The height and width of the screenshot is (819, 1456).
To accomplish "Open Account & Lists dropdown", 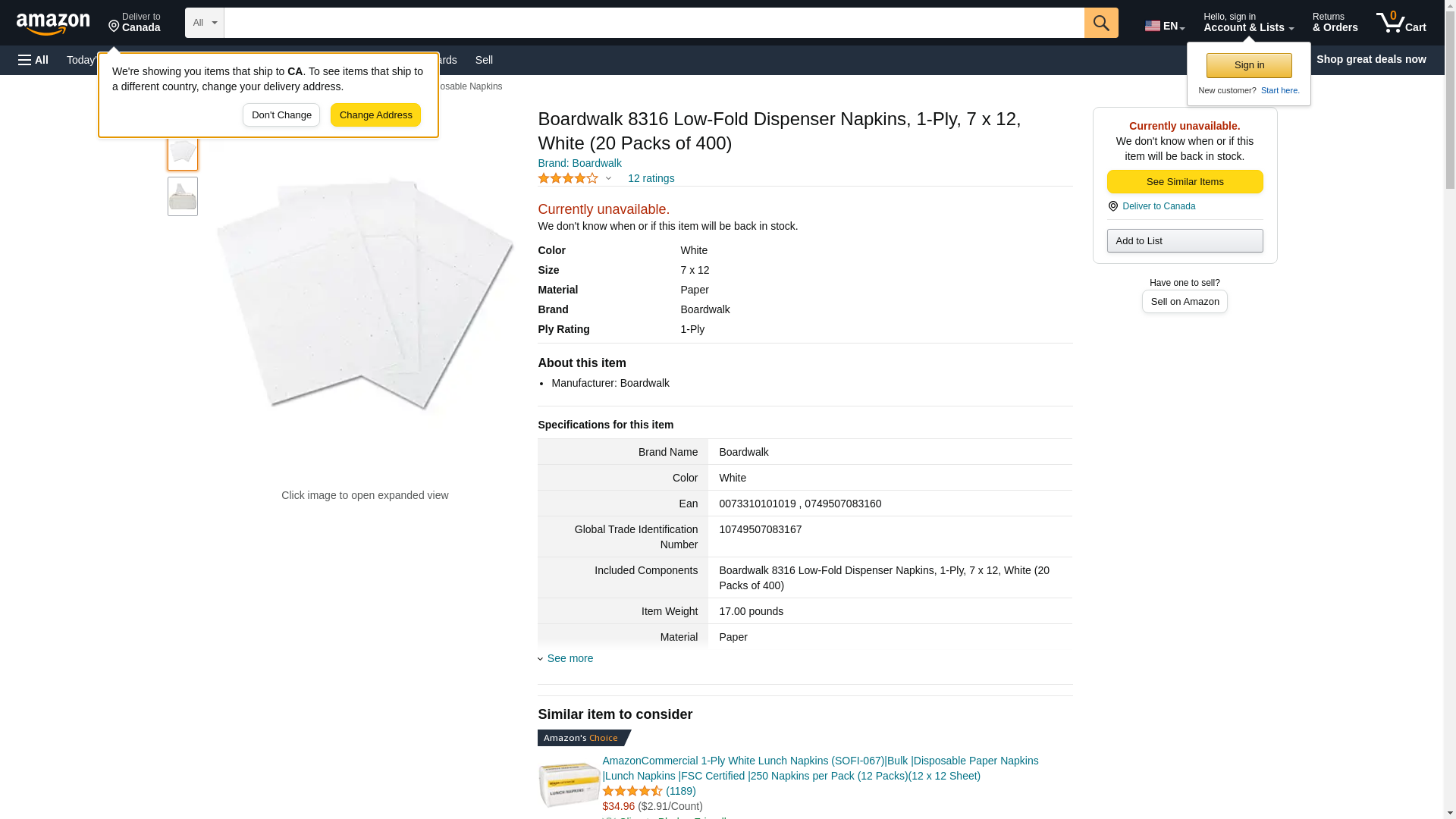I will point(1247,23).
